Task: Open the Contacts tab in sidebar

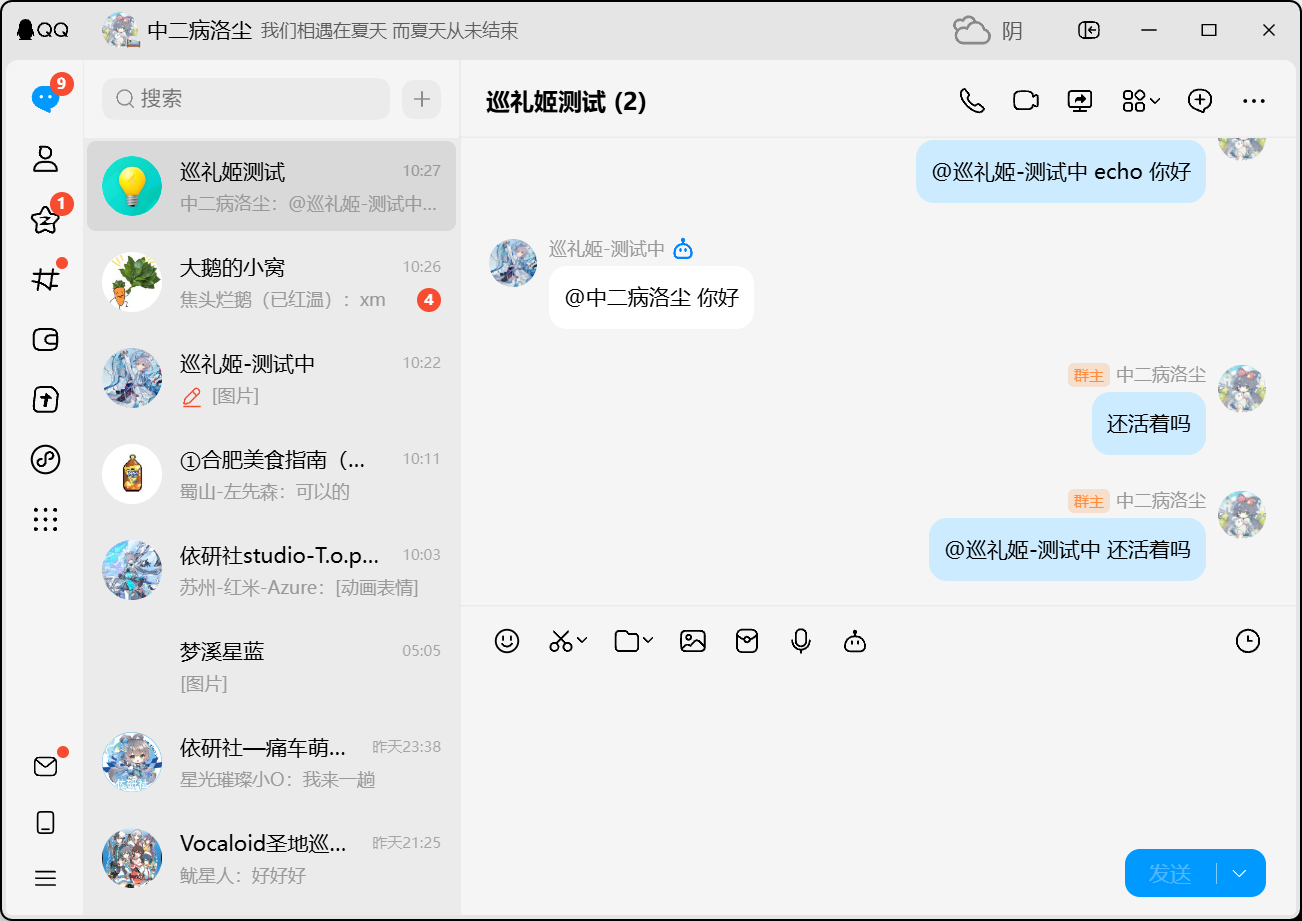Action: tap(45, 158)
